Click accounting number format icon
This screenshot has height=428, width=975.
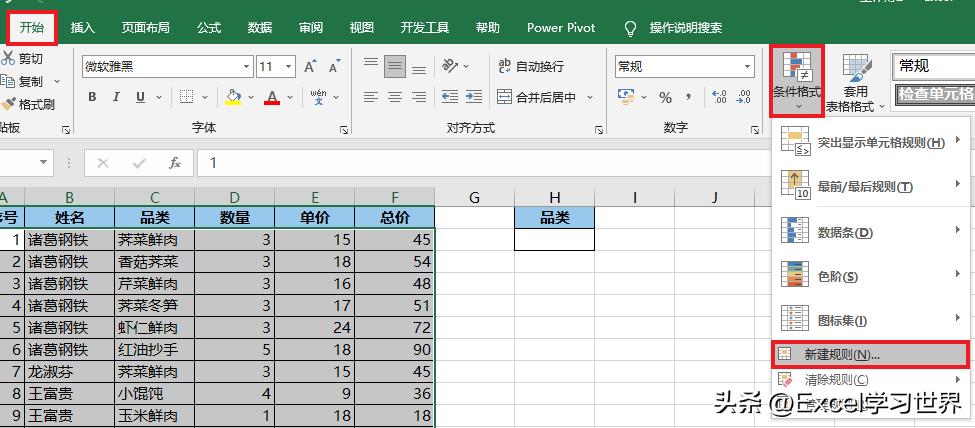pos(625,97)
